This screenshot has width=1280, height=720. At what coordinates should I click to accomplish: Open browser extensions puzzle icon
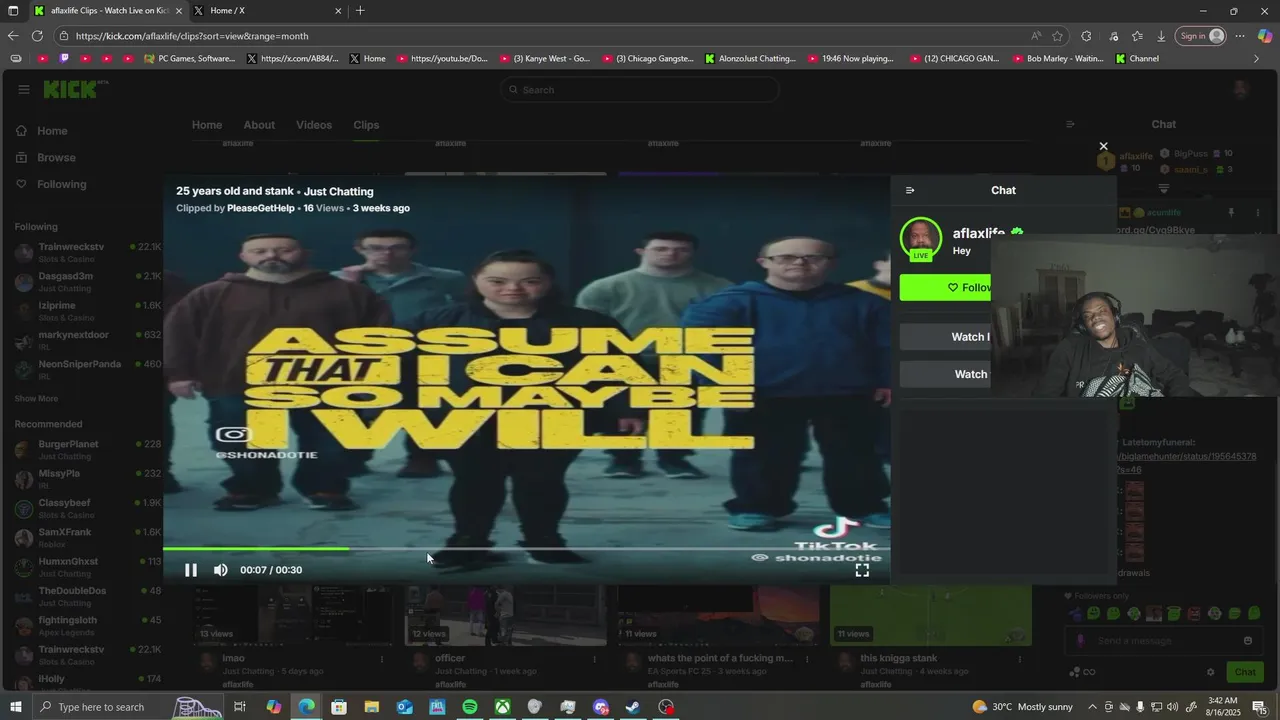(1087, 36)
